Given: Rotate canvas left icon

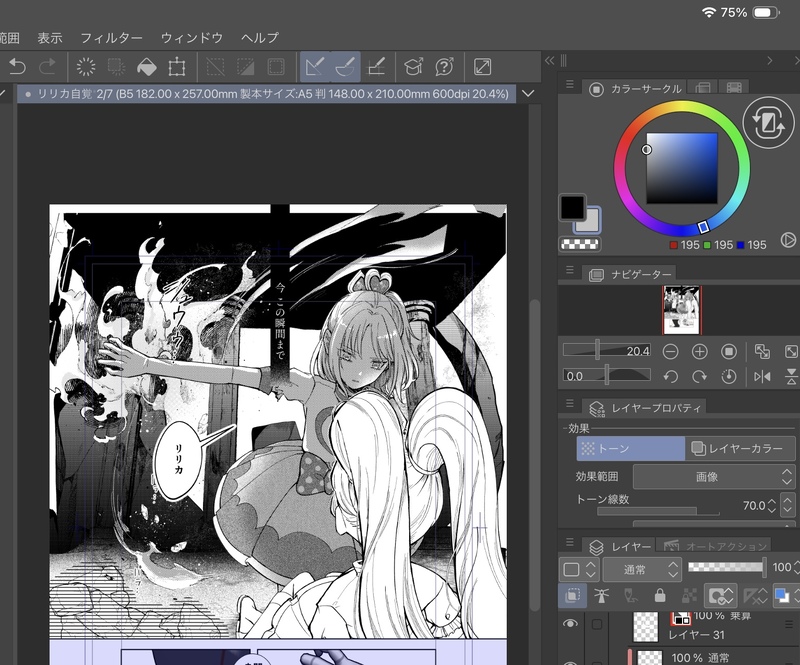Looking at the screenshot, I should coord(670,377).
